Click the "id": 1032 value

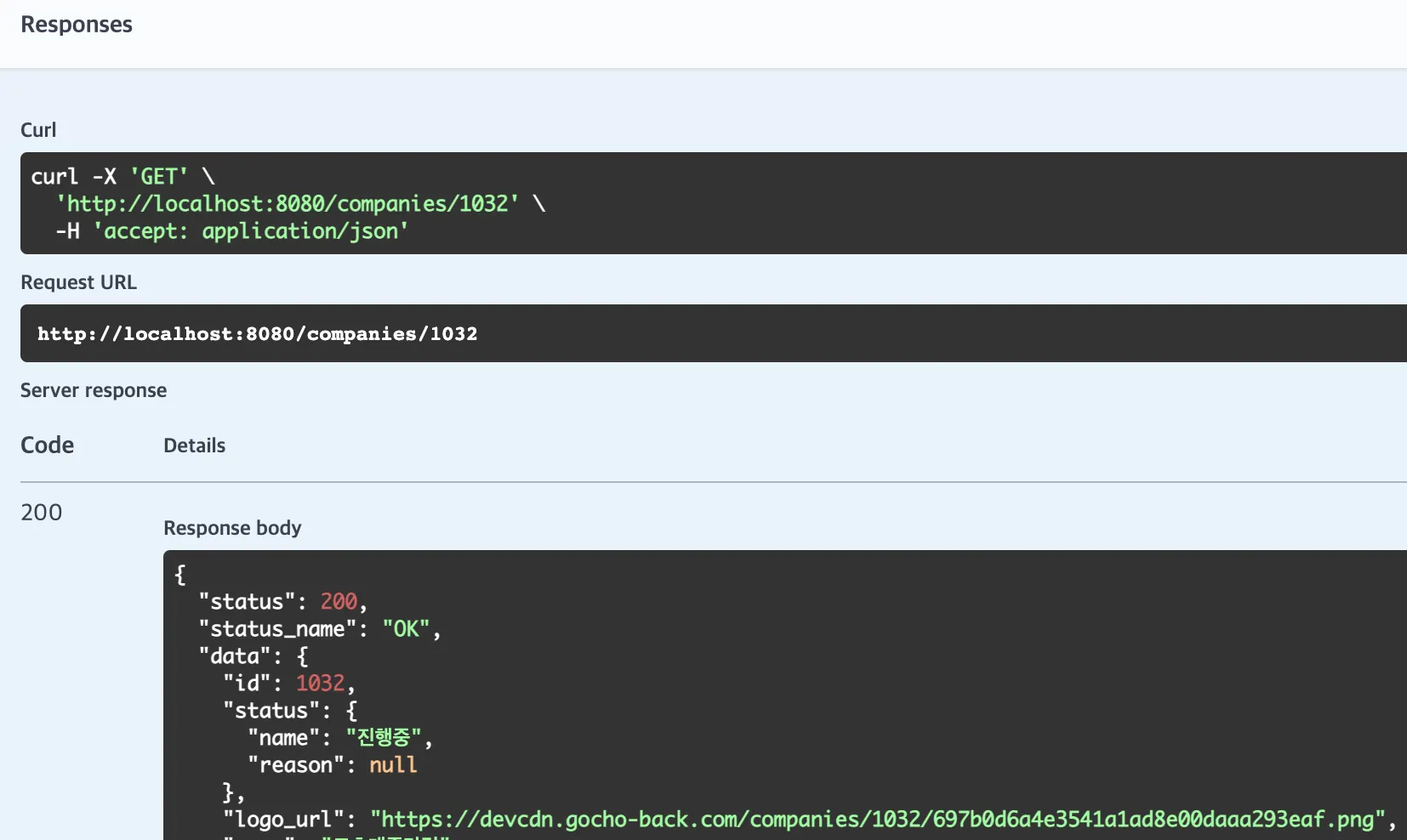click(x=320, y=684)
